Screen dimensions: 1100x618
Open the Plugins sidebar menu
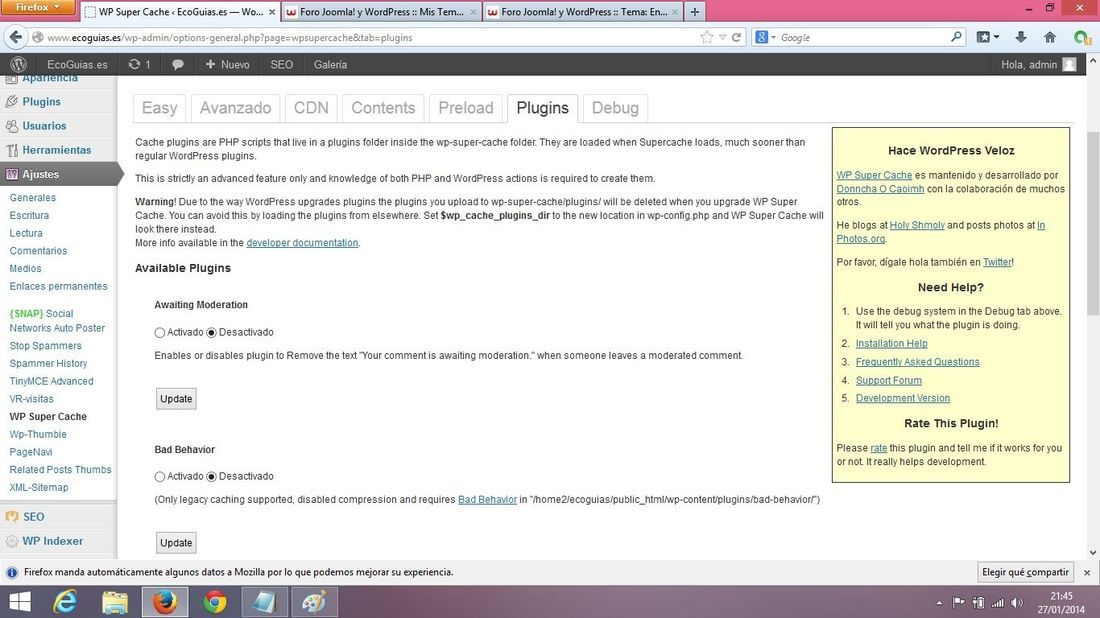pyautogui.click(x=41, y=102)
